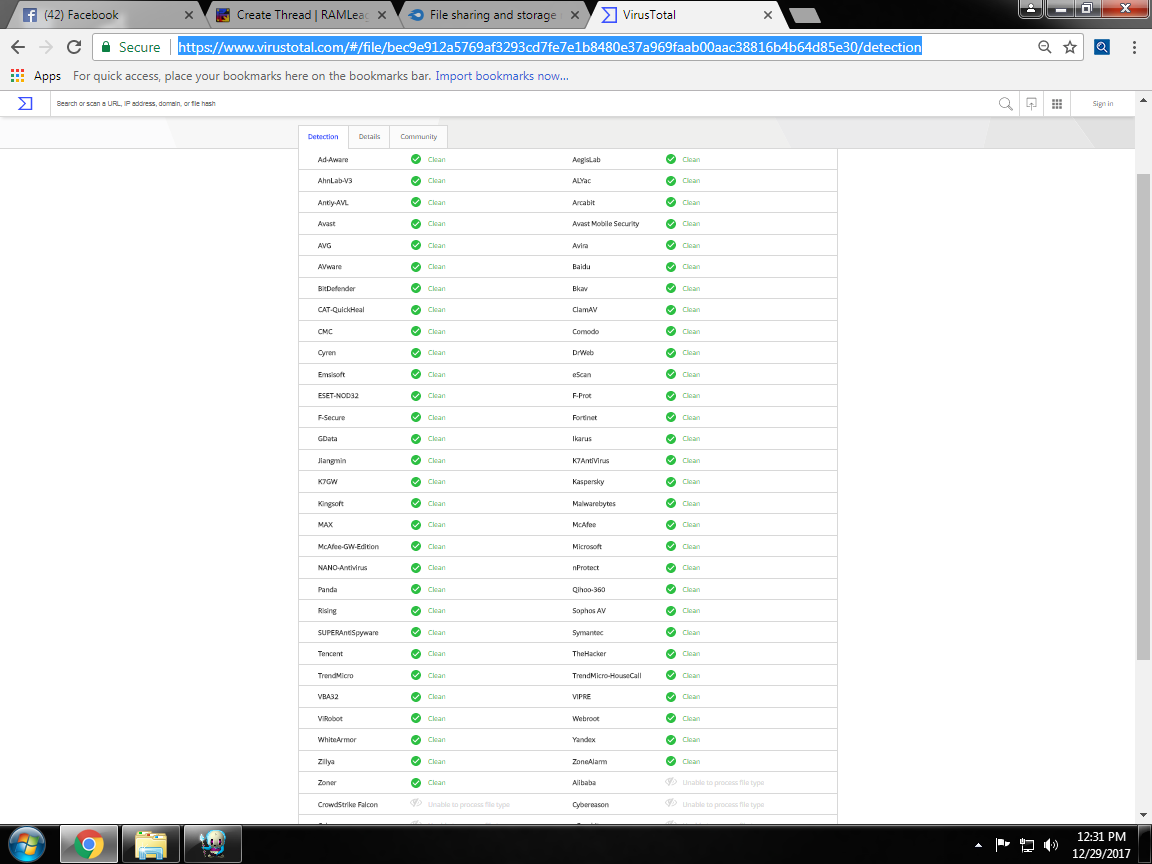The height and width of the screenshot is (864, 1152).
Task: Close the File sharing and storage tab
Action: 575,15
